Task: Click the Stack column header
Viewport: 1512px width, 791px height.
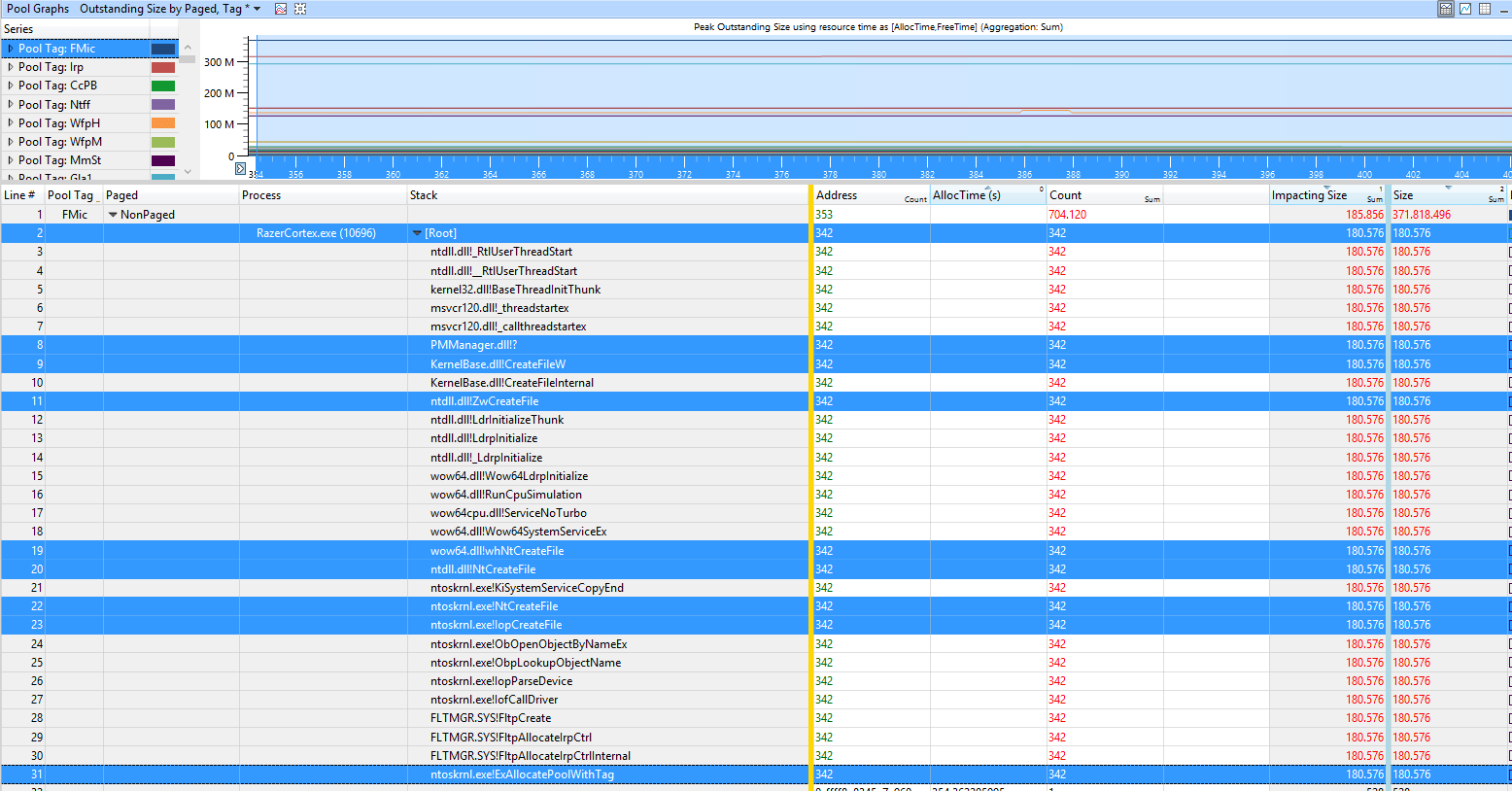Action: click(x=607, y=195)
